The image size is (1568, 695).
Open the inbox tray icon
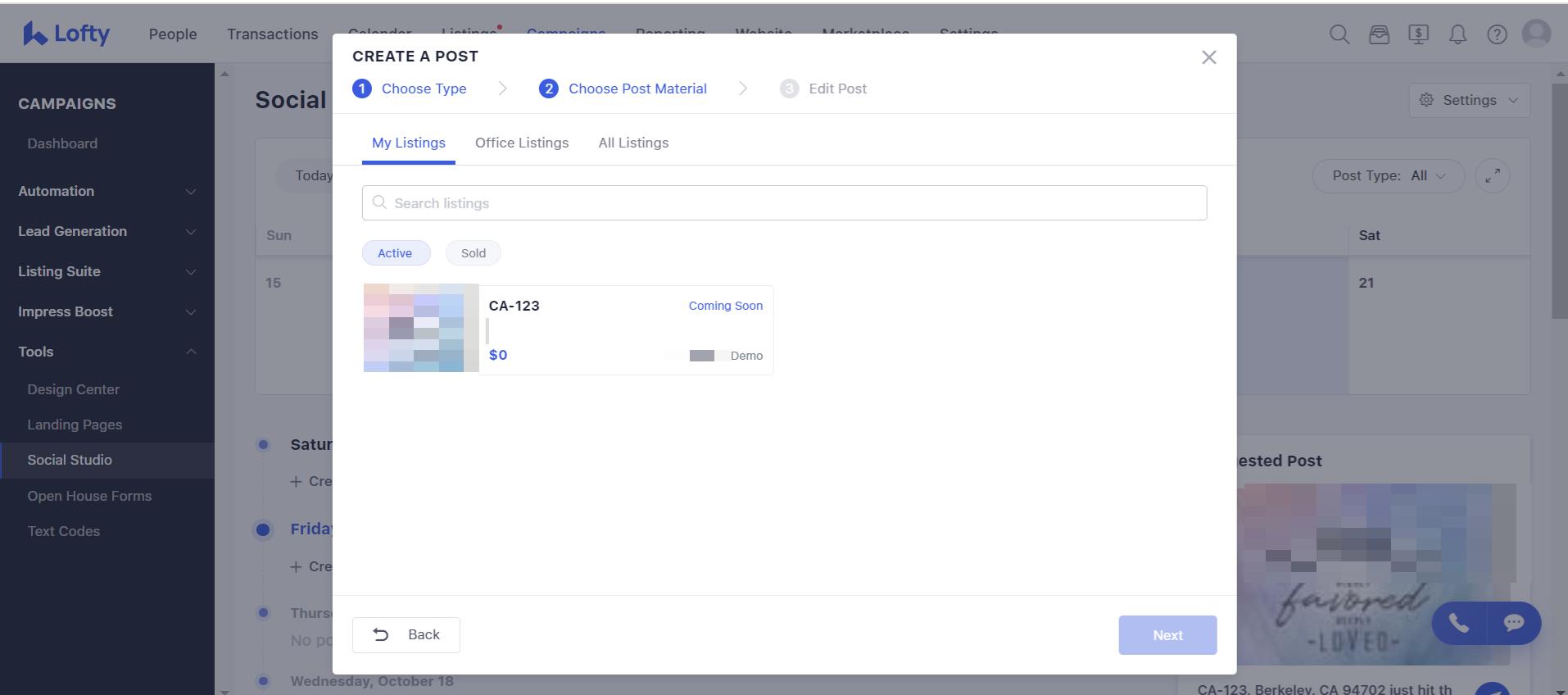tap(1379, 34)
